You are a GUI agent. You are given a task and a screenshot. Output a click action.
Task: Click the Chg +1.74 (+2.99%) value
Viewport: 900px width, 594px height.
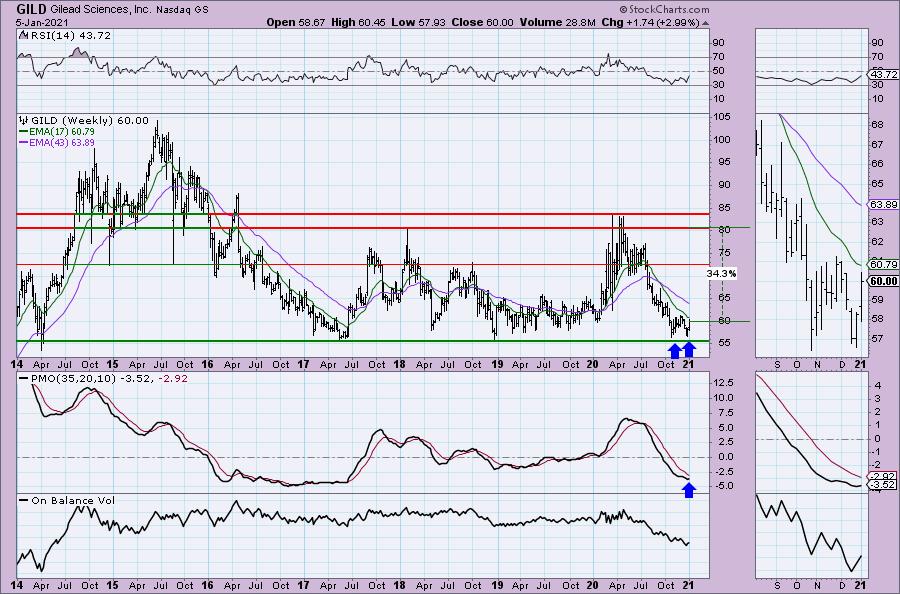tap(650, 23)
